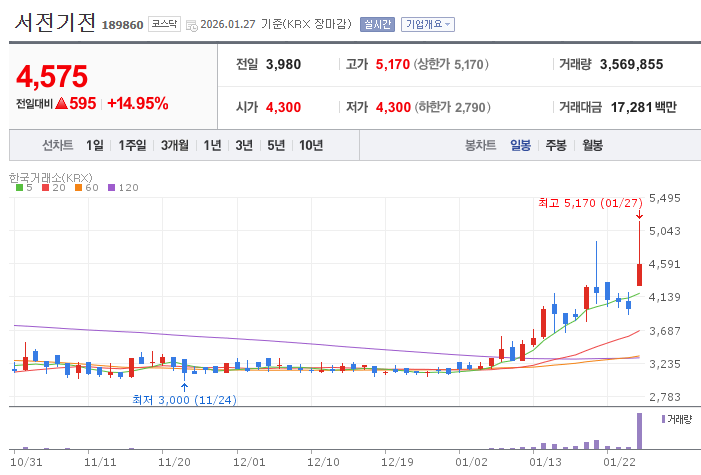Screen dimensions: 701x475
Task: Click the tallest volume bar at chart end
Action: click(x=639, y=431)
